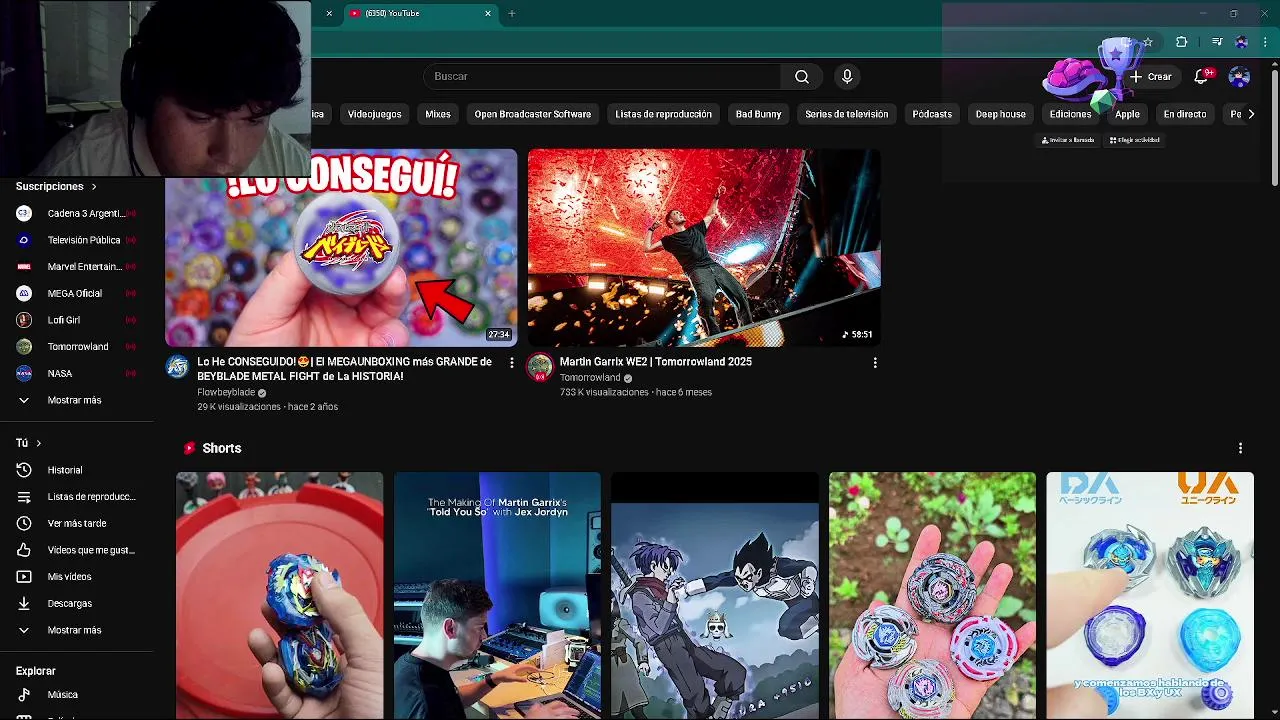This screenshot has height=720, width=1280.
Task: Open more options for Martin Garrix video
Action: [875, 362]
